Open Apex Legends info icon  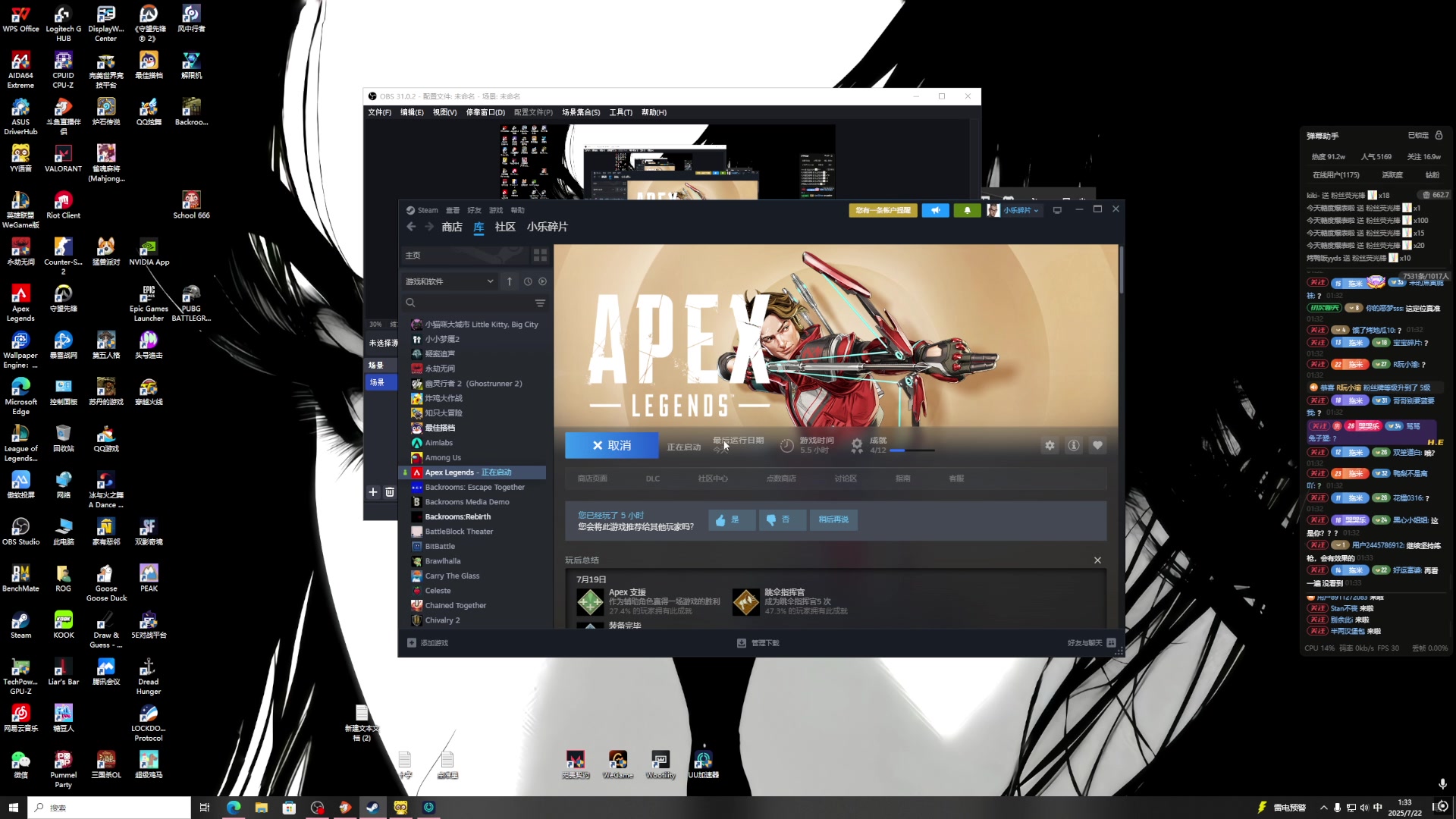1074,445
